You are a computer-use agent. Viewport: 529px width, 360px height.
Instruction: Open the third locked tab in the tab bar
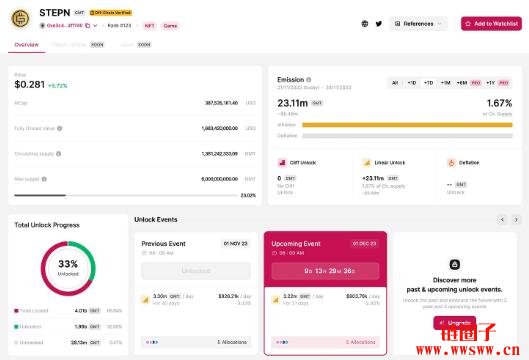click(136, 45)
